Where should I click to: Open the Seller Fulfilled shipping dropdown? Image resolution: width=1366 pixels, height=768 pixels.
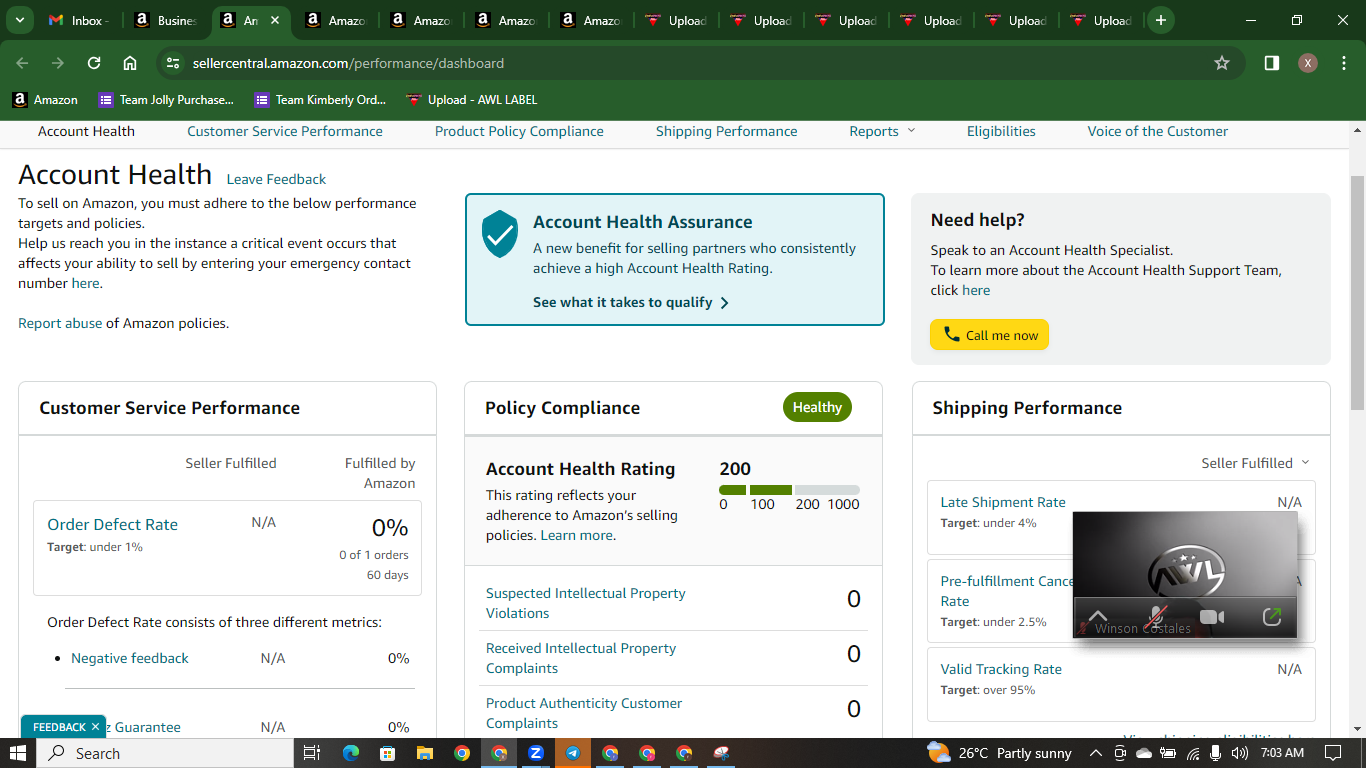point(1255,463)
